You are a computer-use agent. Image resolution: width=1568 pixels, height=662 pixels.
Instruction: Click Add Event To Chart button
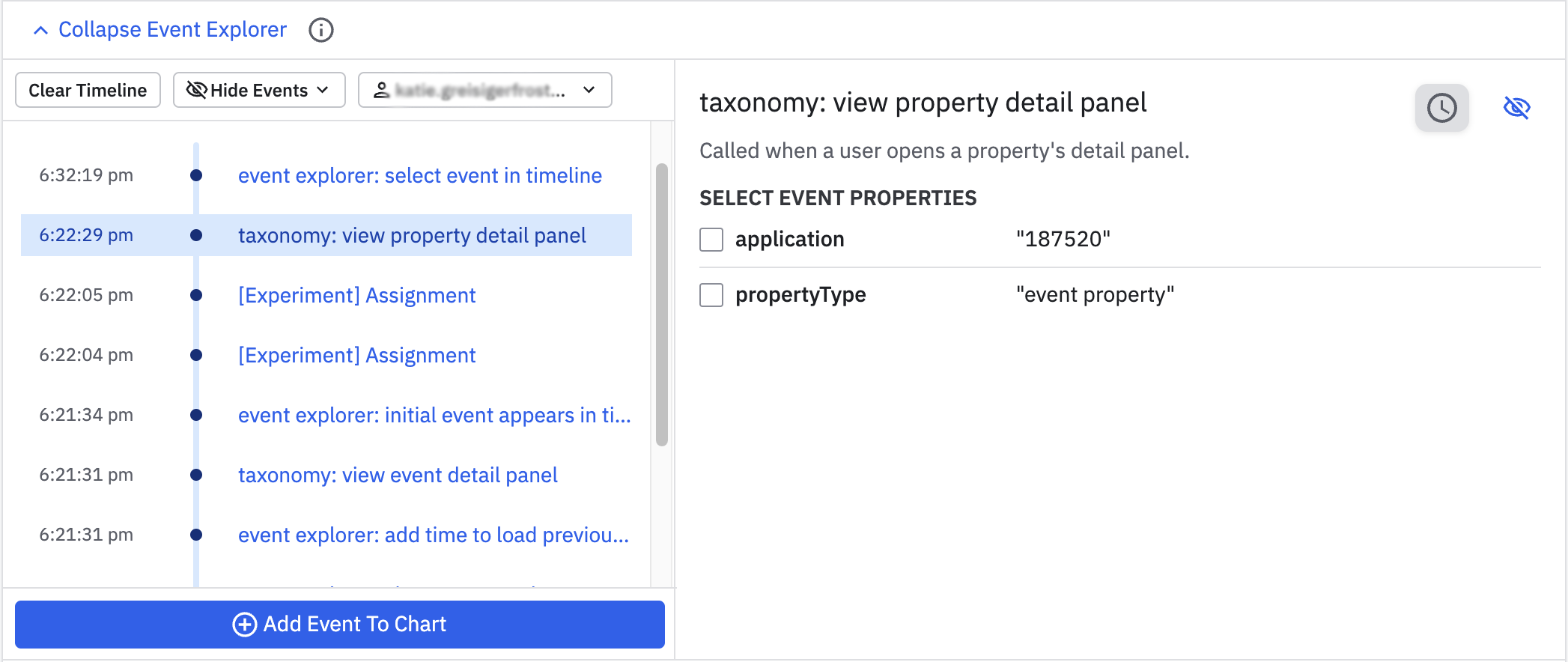(340, 625)
